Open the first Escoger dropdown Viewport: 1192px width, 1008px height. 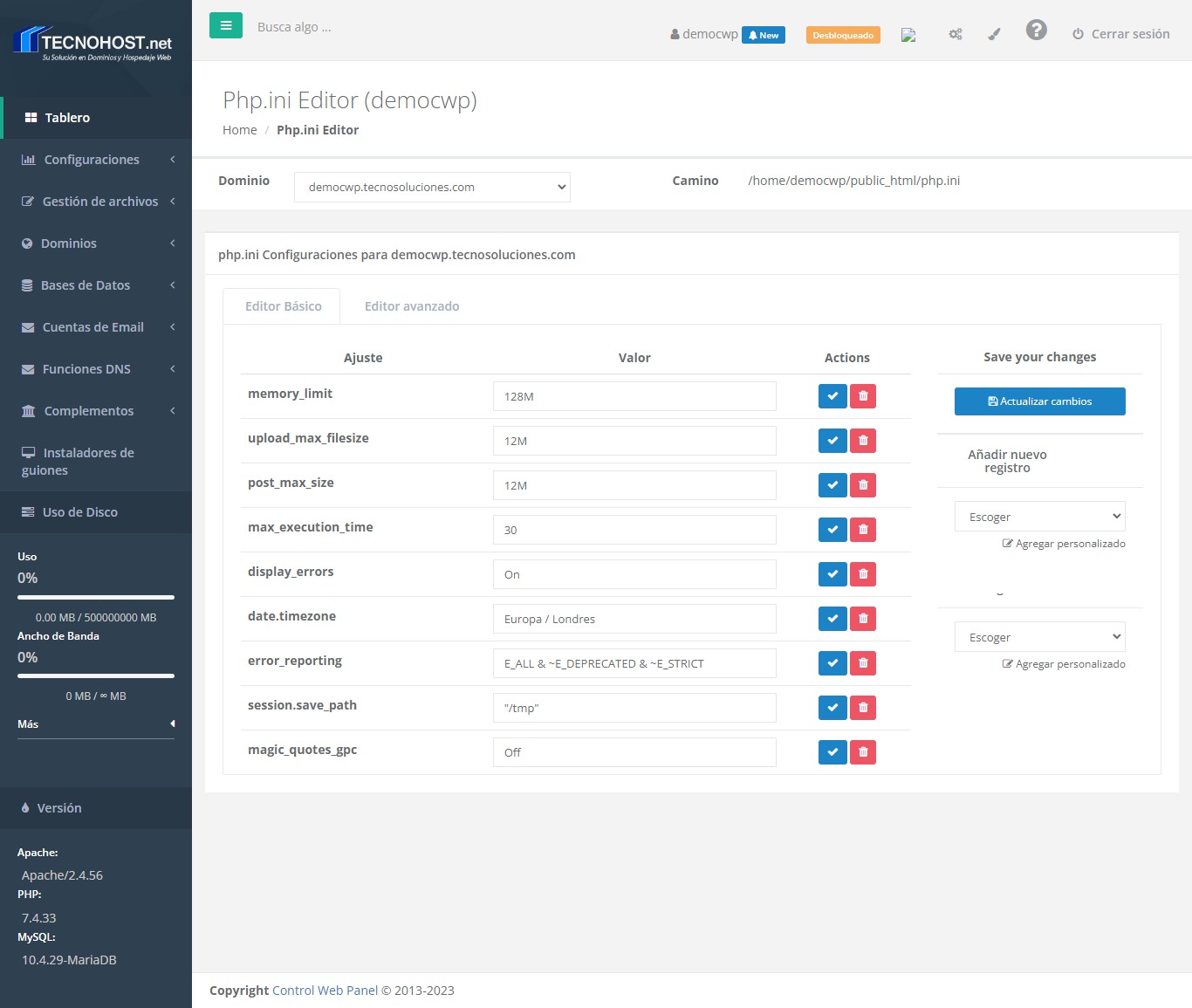[x=1039, y=517]
